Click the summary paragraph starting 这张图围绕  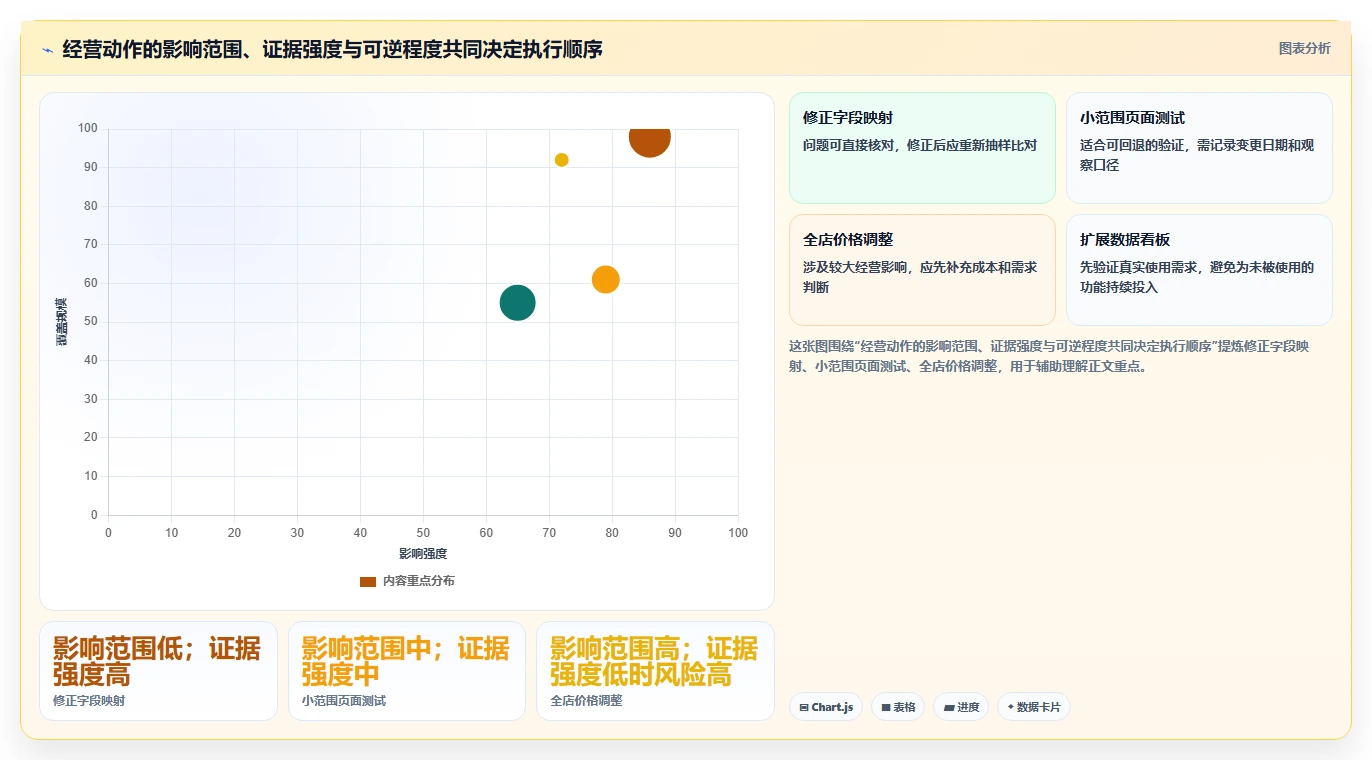click(1049, 356)
